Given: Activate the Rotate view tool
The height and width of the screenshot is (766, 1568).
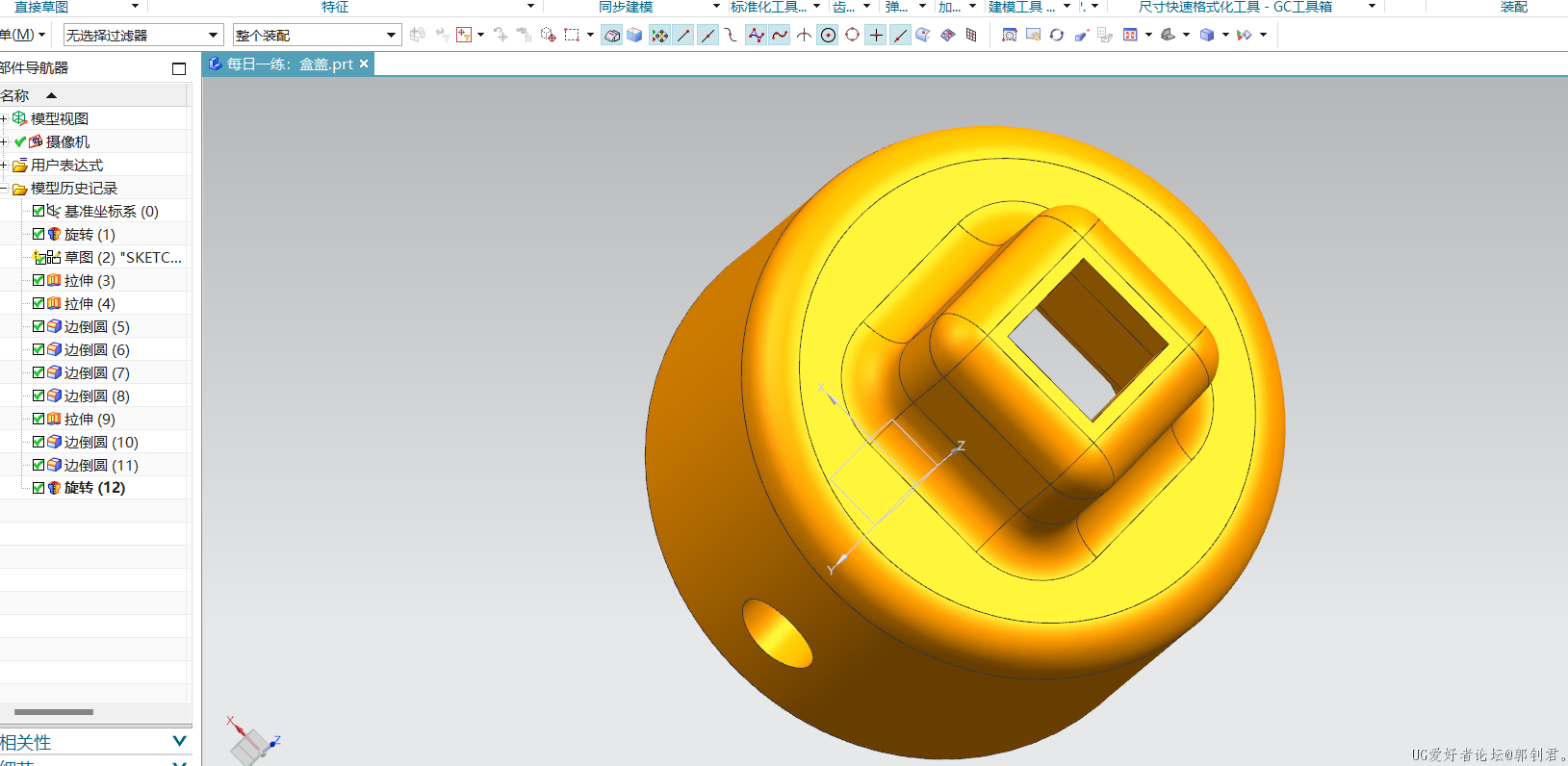Looking at the screenshot, I should tap(1057, 35).
